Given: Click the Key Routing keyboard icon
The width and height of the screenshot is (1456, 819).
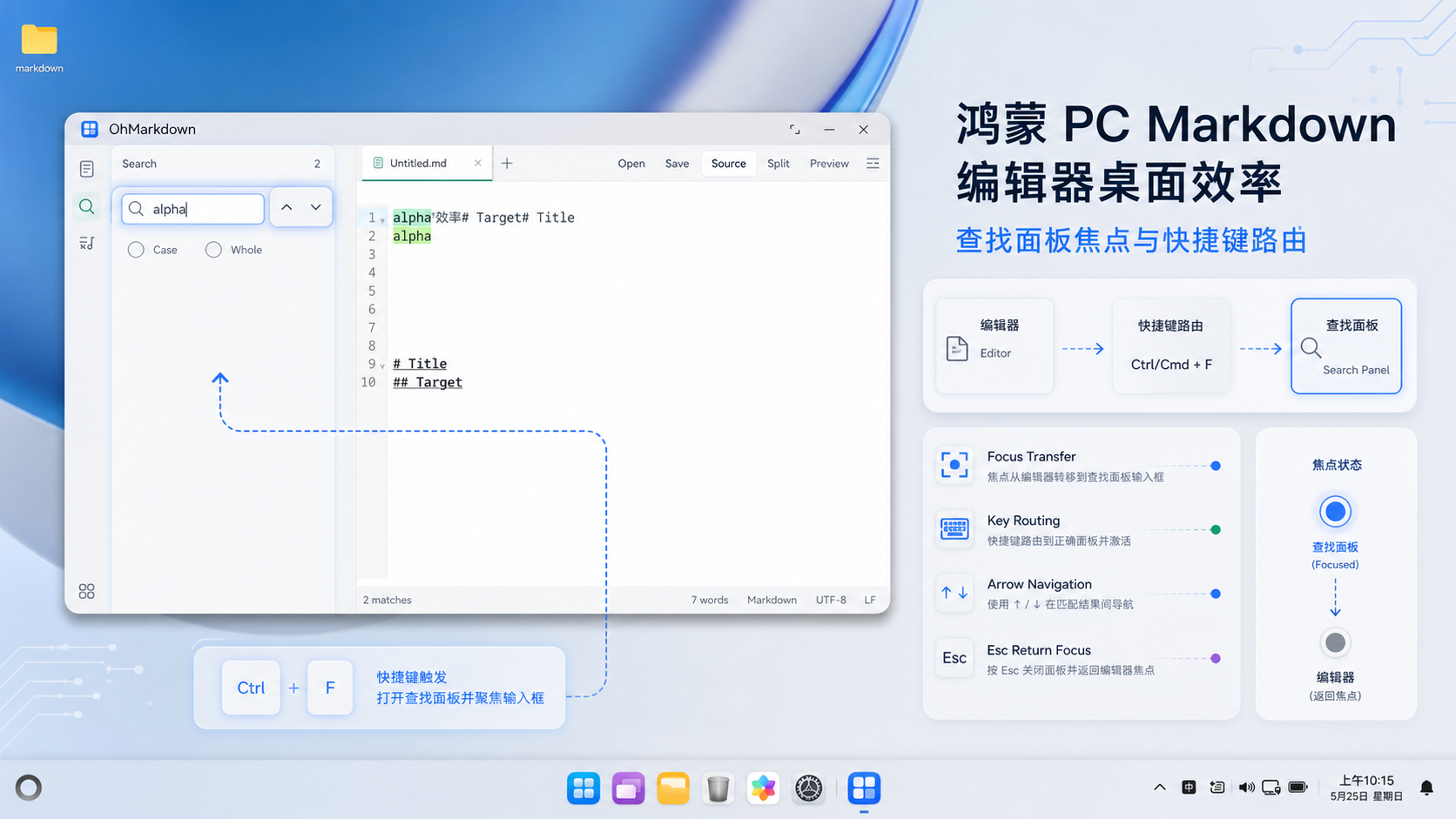Looking at the screenshot, I should coord(954,528).
